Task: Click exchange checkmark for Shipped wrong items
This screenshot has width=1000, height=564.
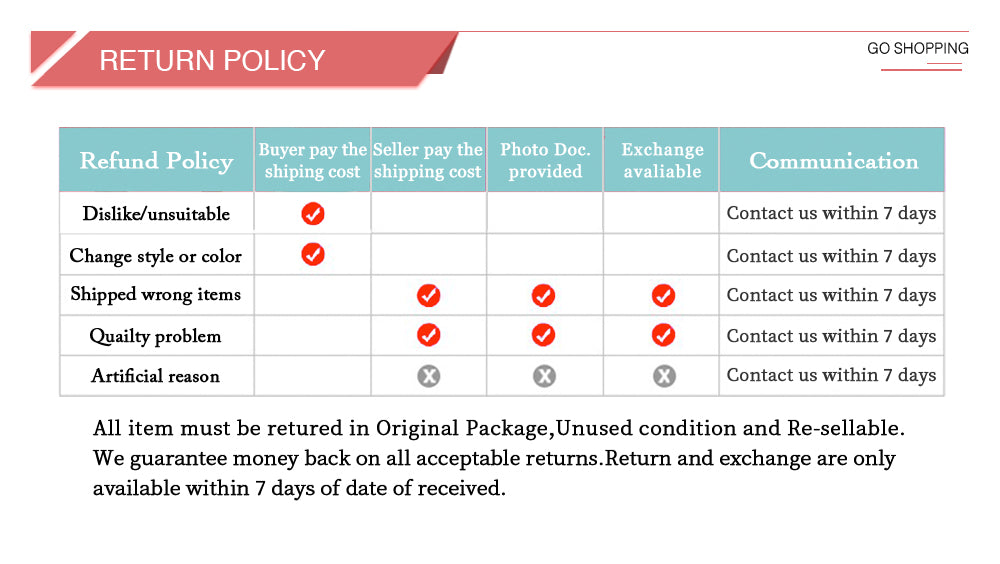Action: coord(663,296)
